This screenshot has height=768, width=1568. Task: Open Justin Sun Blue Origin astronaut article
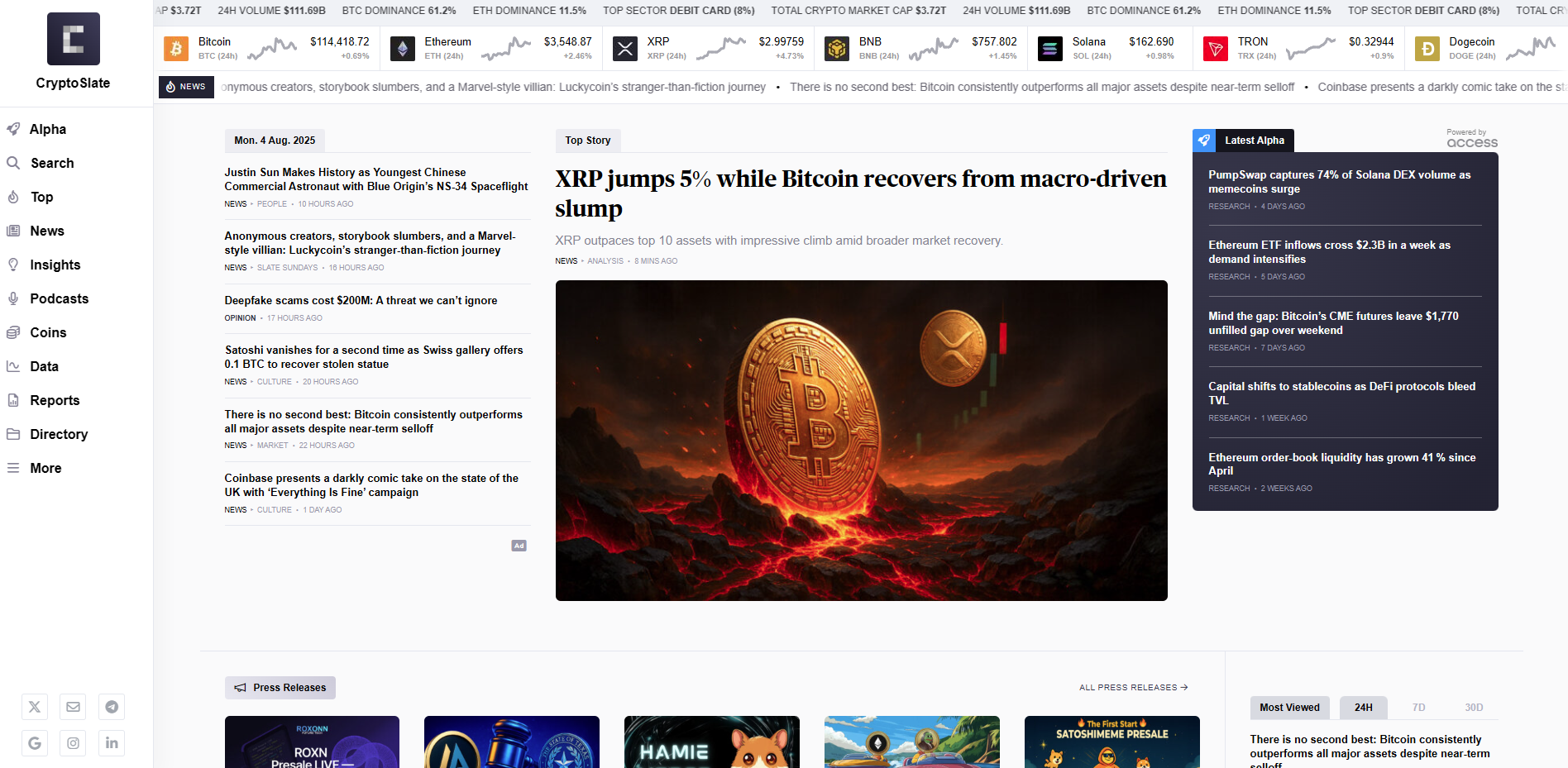point(376,179)
